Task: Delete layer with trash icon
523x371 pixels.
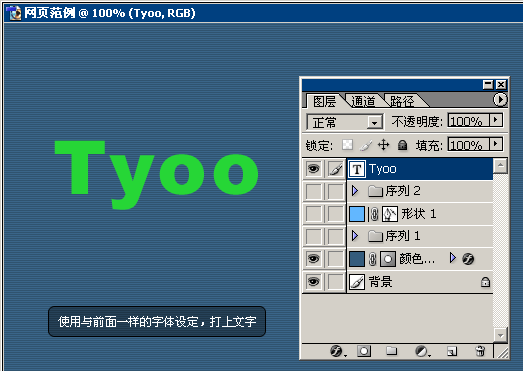Action: [480, 351]
